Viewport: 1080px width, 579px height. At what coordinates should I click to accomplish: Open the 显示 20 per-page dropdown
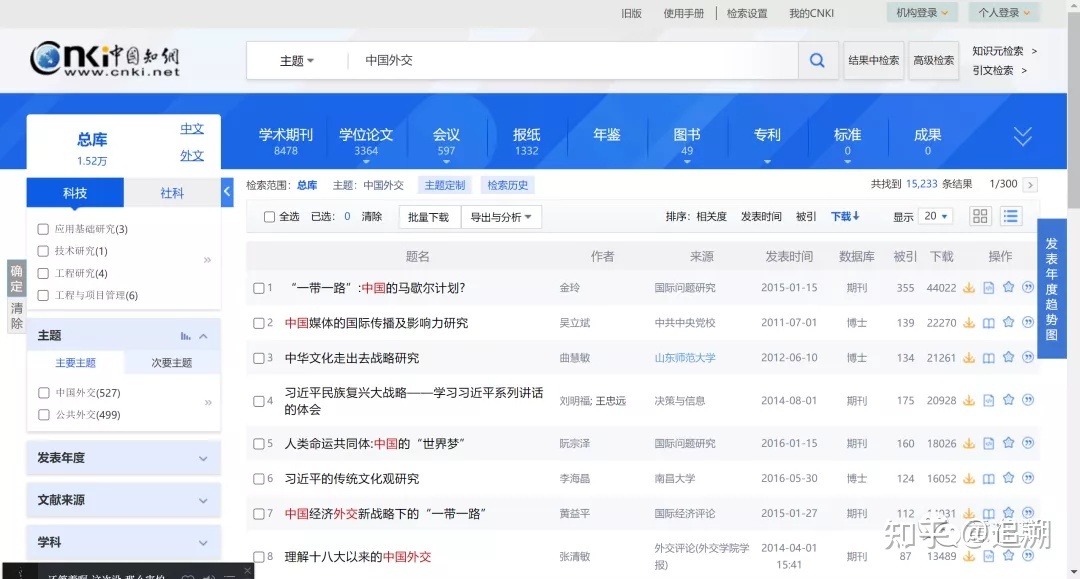coord(936,216)
